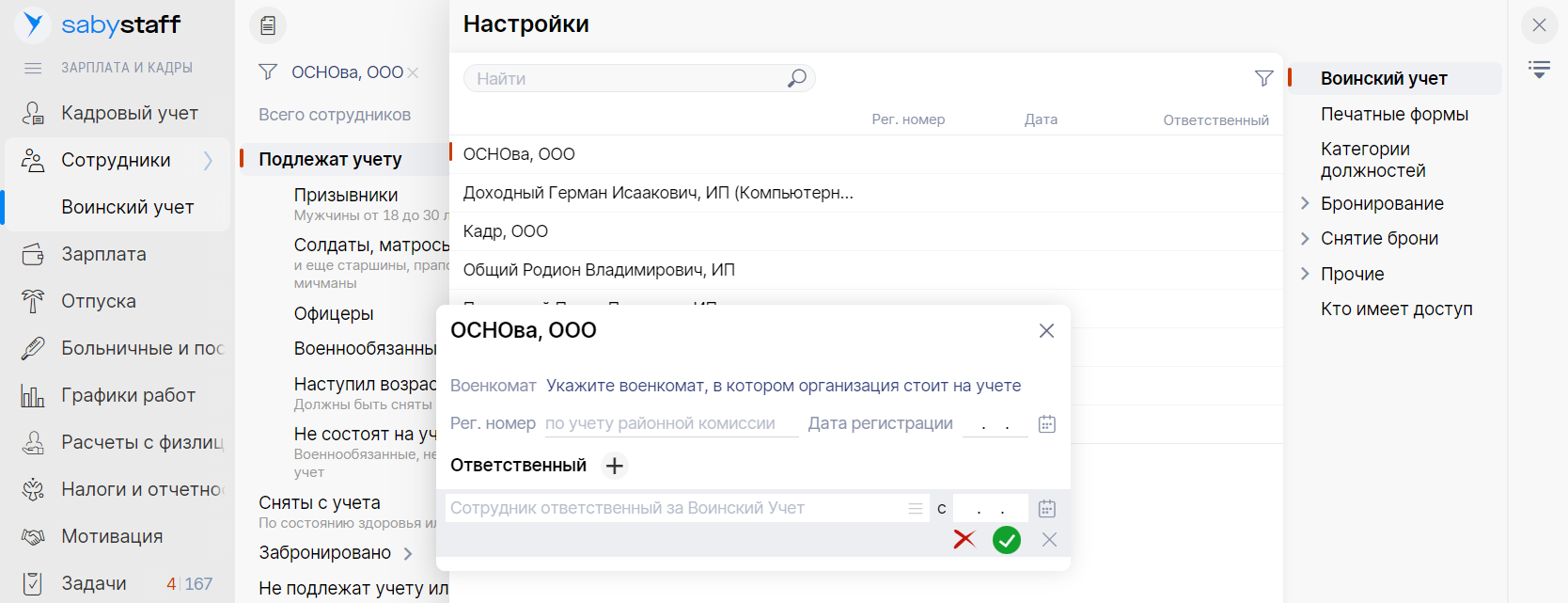The height and width of the screenshot is (603, 1568).
Task: Click the list icon in employee field
Action: (x=915, y=509)
